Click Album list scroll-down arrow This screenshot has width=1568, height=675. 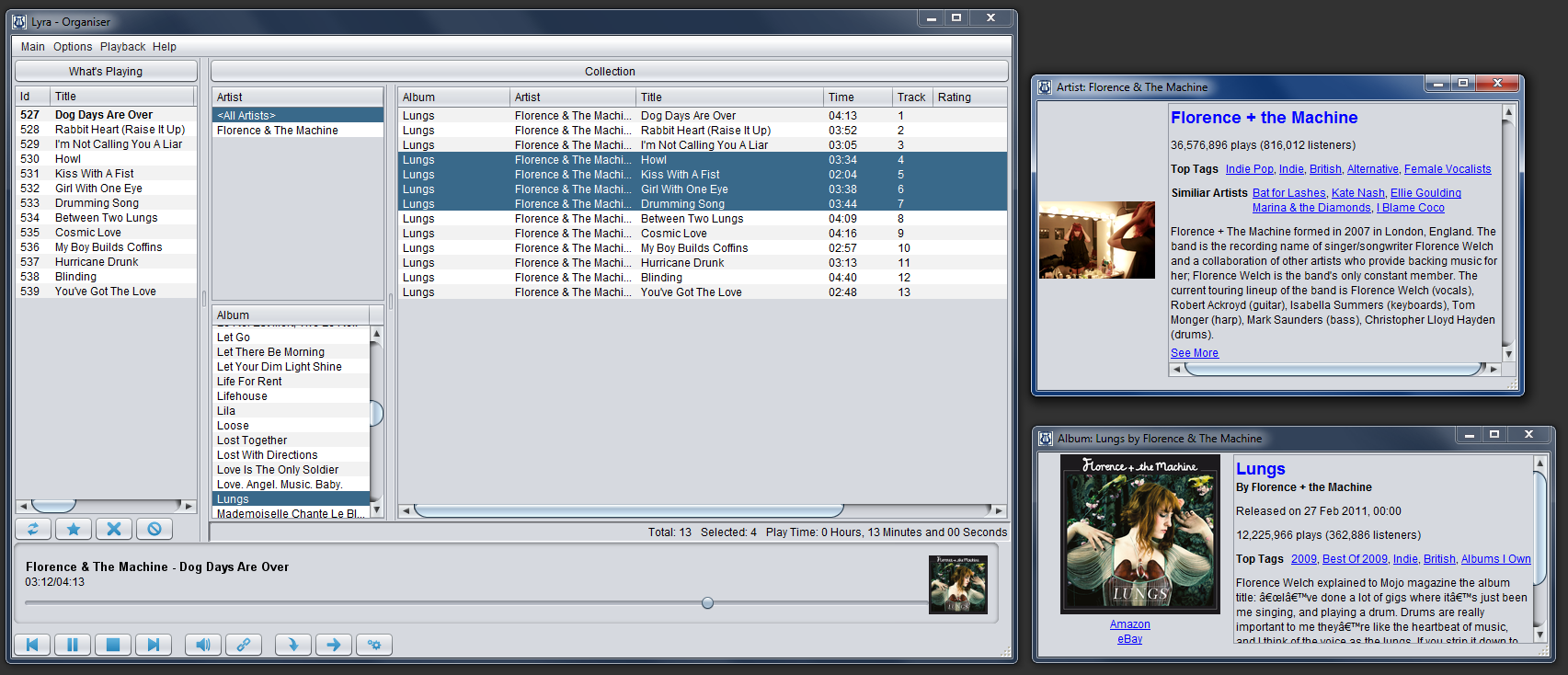point(376,509)
